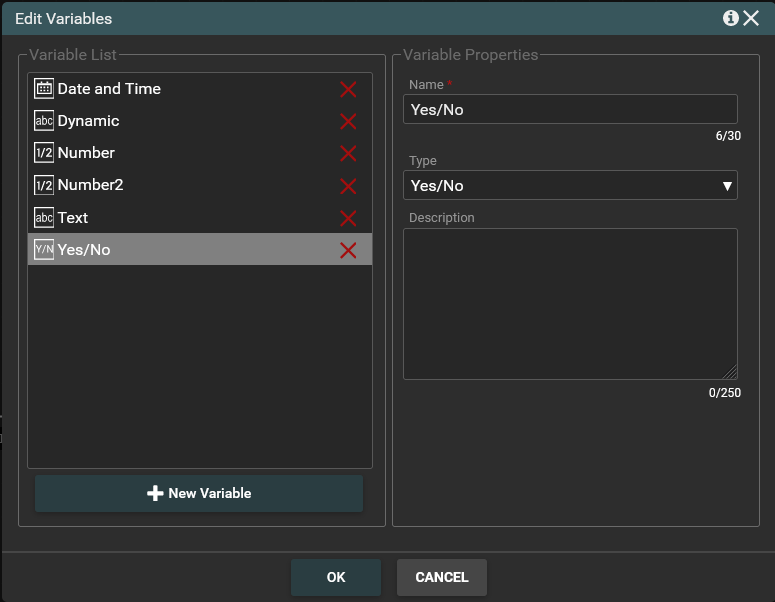Confirm changes with OK button
This screenshot has height=602, width=775.
coord(336,577)
